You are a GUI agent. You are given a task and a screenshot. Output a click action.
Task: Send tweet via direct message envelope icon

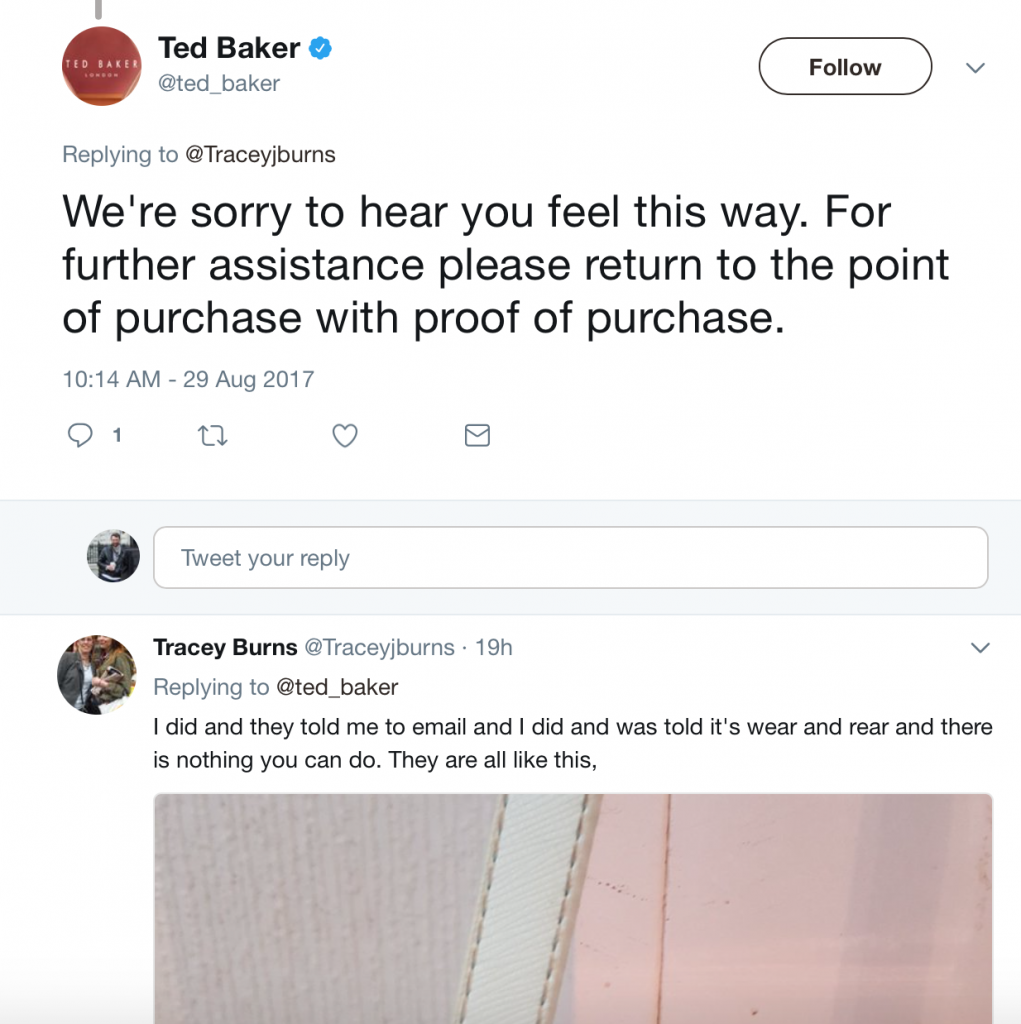[478, 436]
